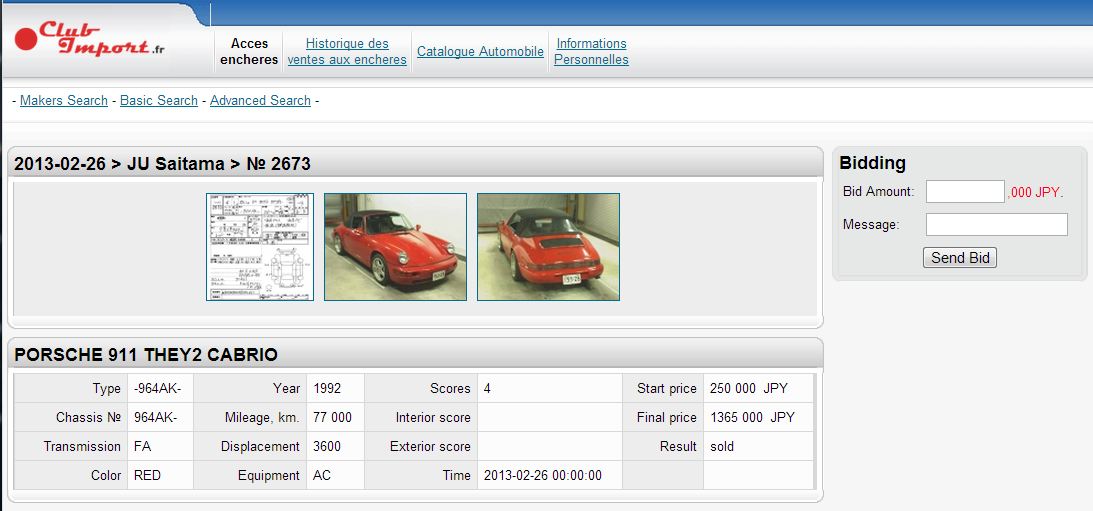
Task: Open the Advanced Search link
Action: point(260,100)
